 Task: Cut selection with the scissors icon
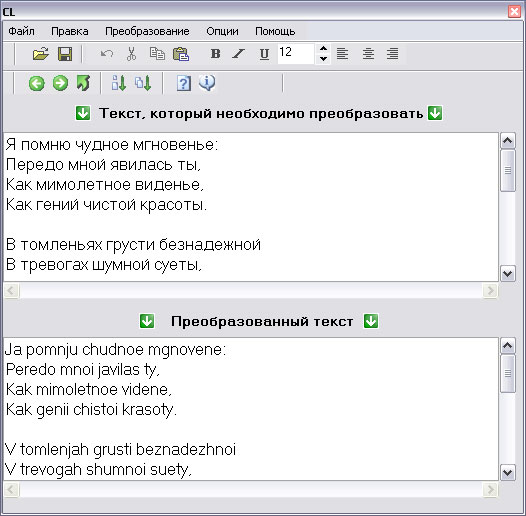tap(131, 54)
